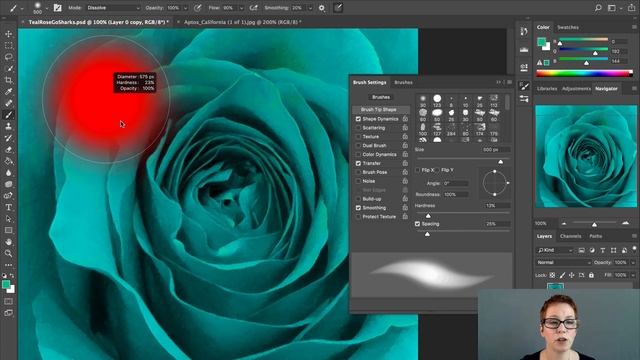
Task: Select the Rectangular Marquee tool
Action: point(9,45)
